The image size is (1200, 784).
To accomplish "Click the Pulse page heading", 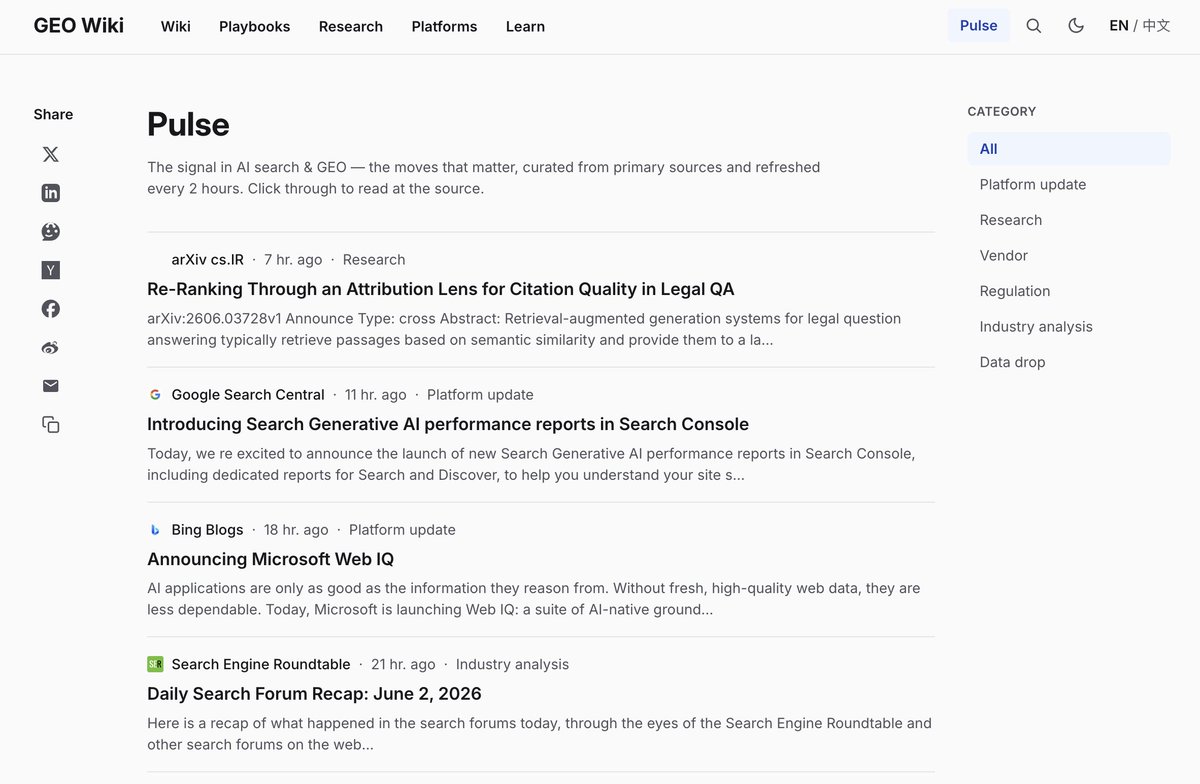I will (x=188, y=124).
